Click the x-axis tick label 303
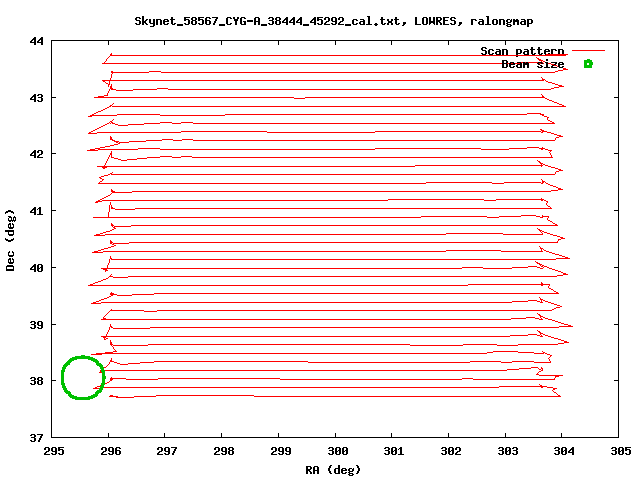Image resolution: width=640 pixels, height=480 pixels. pyautogui.click(x=508, y=451)
